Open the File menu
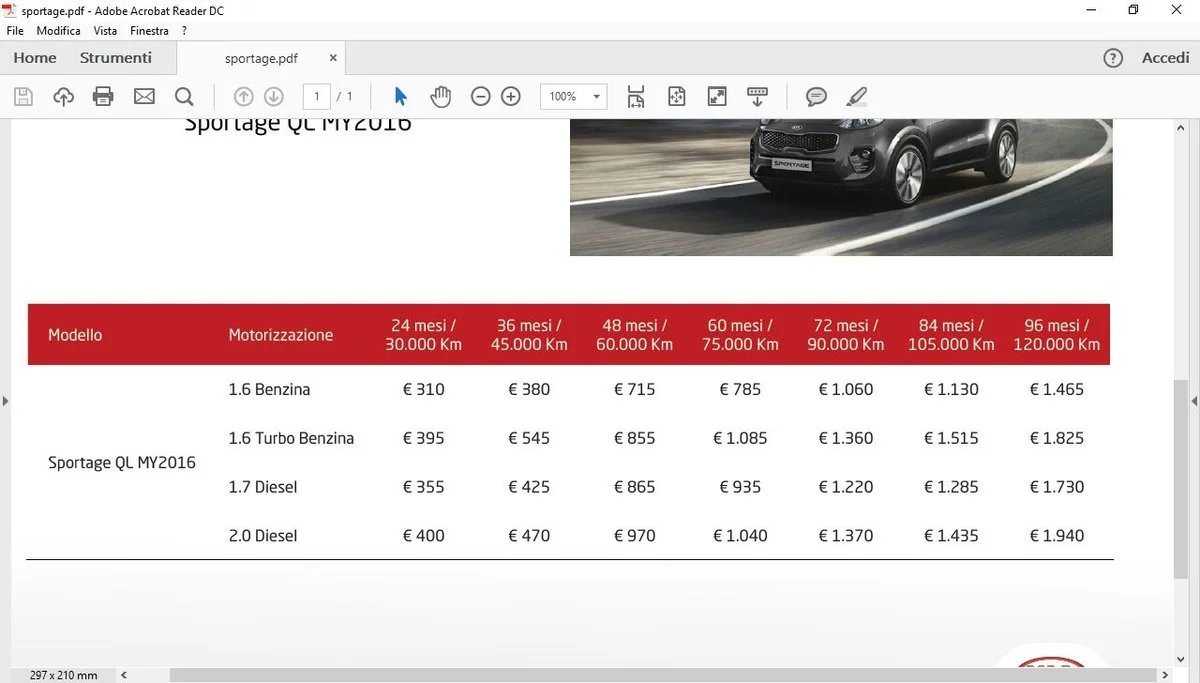 [x=15, y=31]
